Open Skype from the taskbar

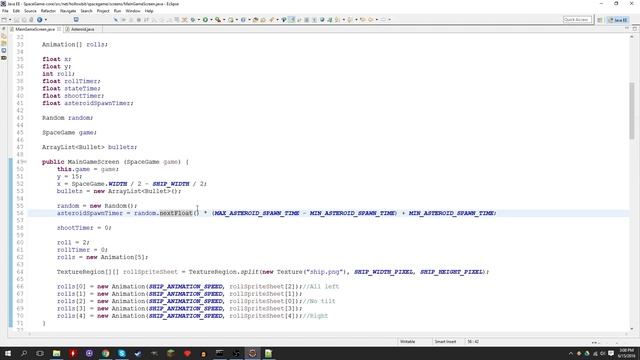click(x=122, y=353)
